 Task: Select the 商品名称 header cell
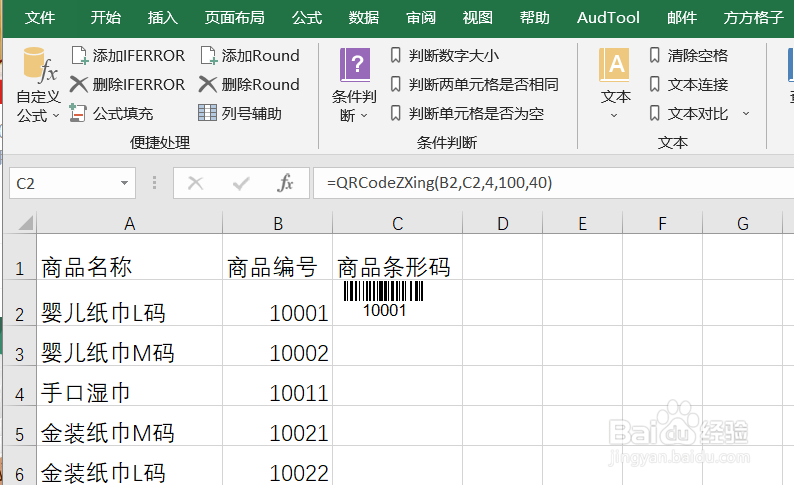tap(130, 257)
